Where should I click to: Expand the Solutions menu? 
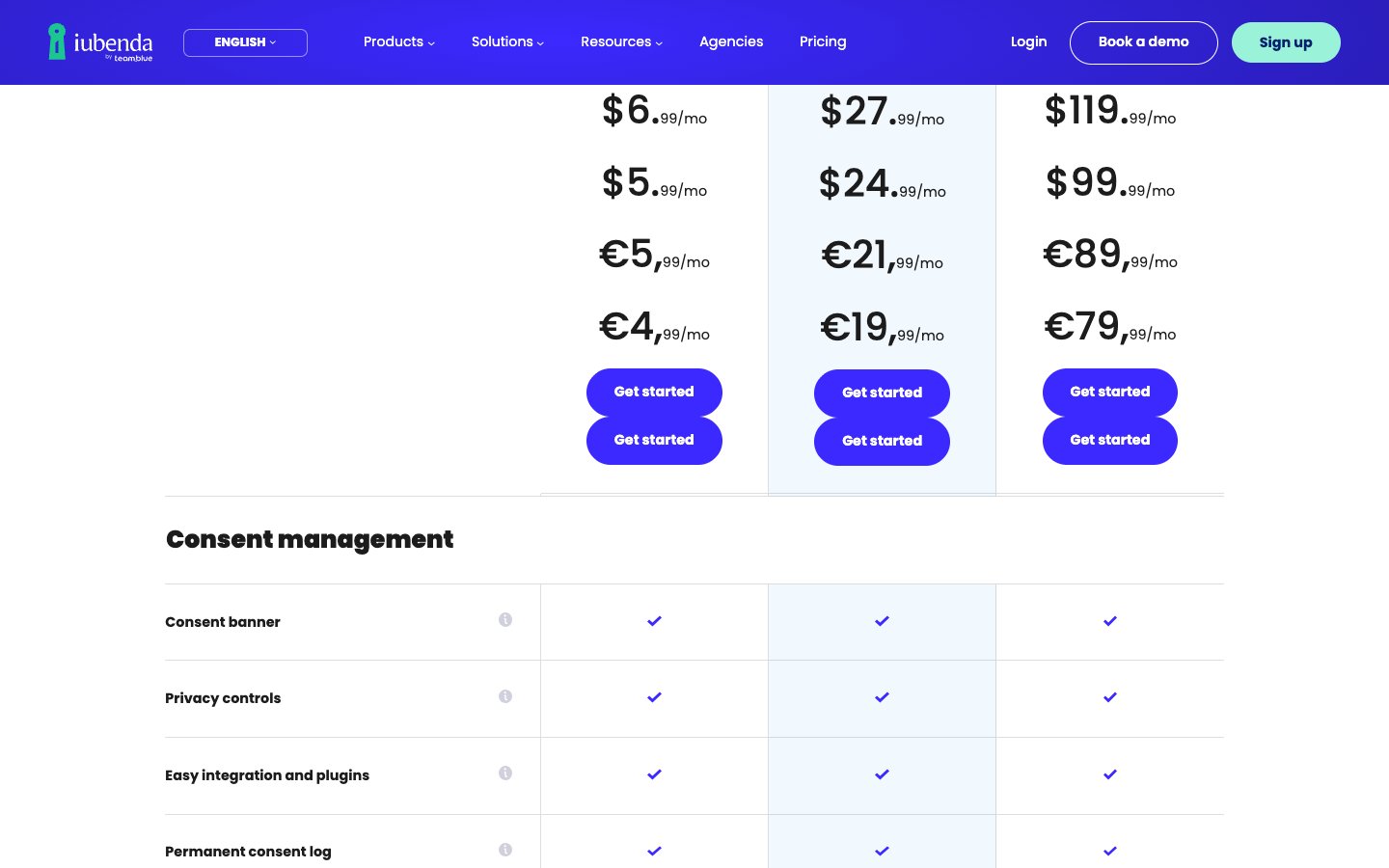point(507,41)
